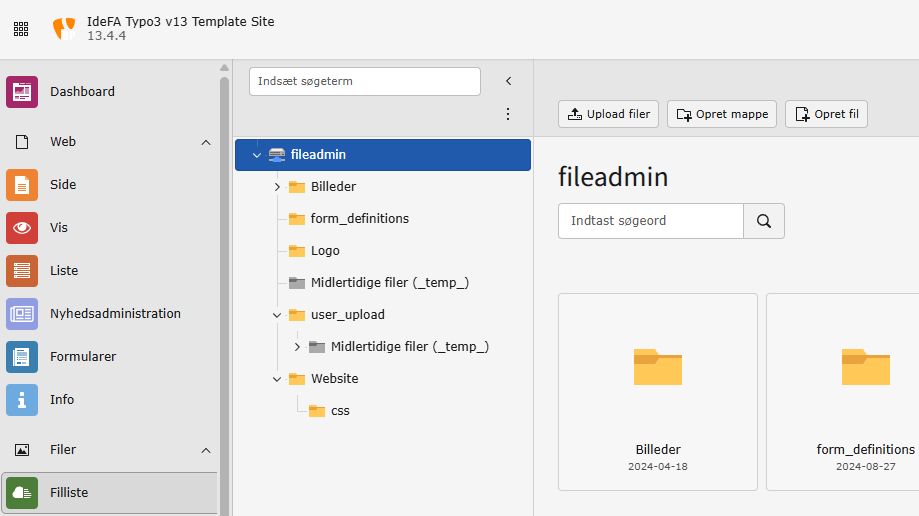Viewport: 919px width, 516px height.
Task: Click the search magnifier button
Action: (x=764, y=221)
